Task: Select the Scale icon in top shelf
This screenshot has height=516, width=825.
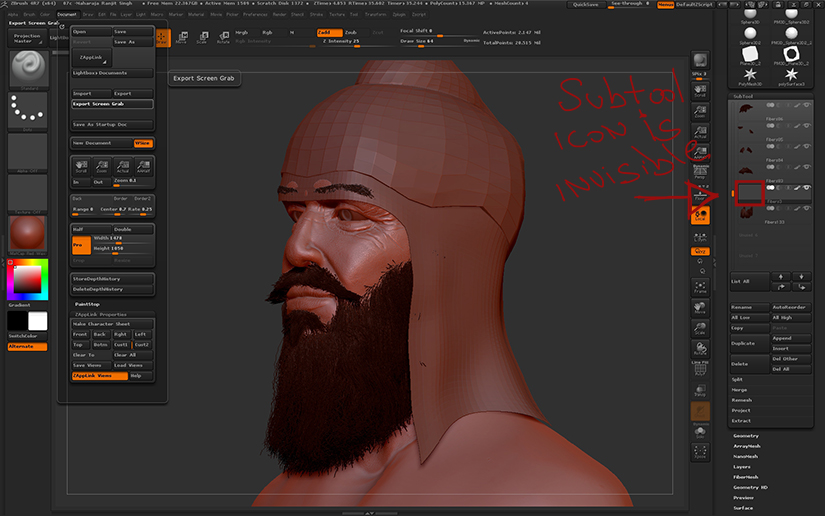Action: [x=202, y=37]
